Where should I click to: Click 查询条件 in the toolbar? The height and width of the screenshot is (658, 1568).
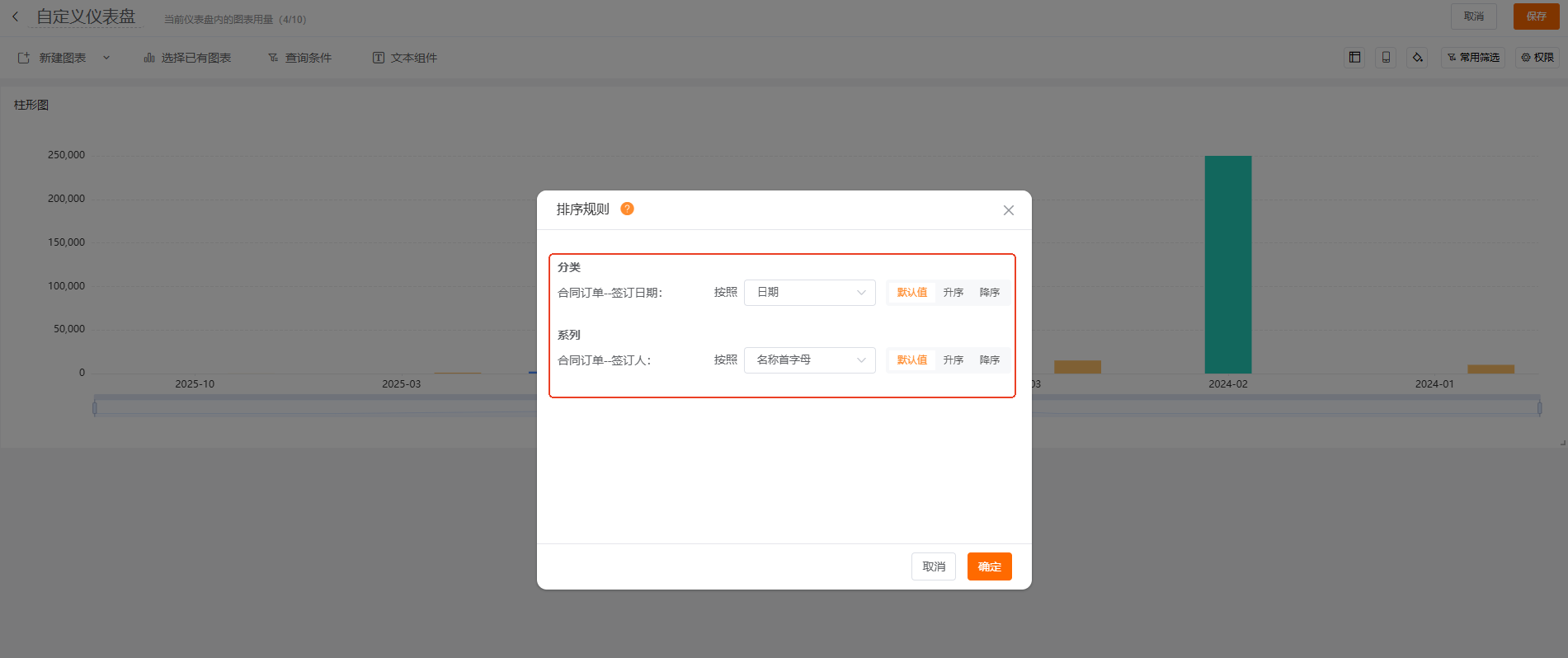click(x=299, y=58)
